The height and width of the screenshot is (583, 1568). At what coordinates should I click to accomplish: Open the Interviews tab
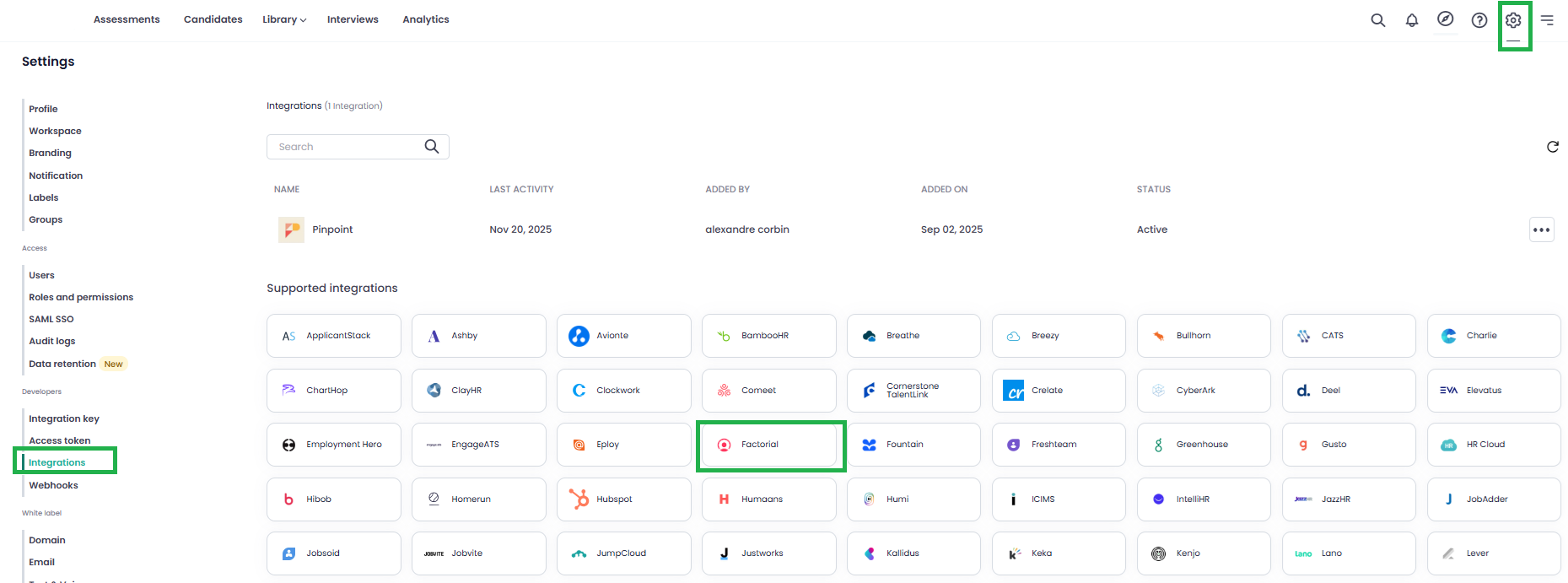[353, 19]
